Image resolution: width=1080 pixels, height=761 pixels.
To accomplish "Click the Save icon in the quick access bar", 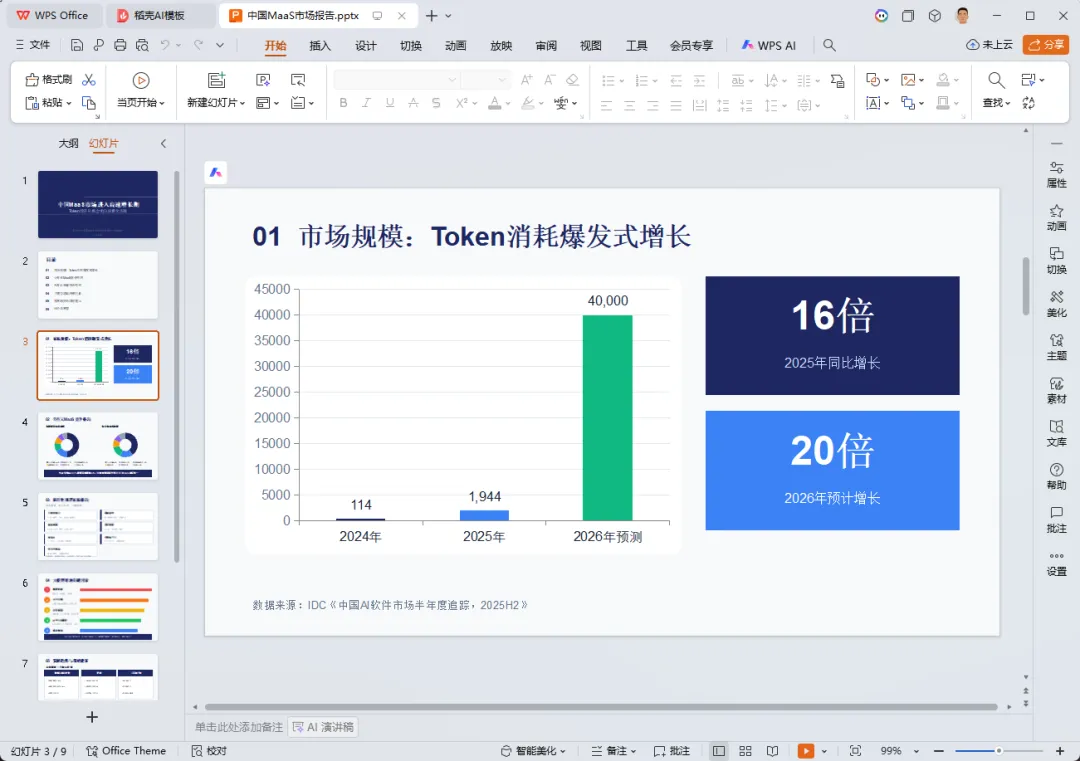I will coord(76,45).
